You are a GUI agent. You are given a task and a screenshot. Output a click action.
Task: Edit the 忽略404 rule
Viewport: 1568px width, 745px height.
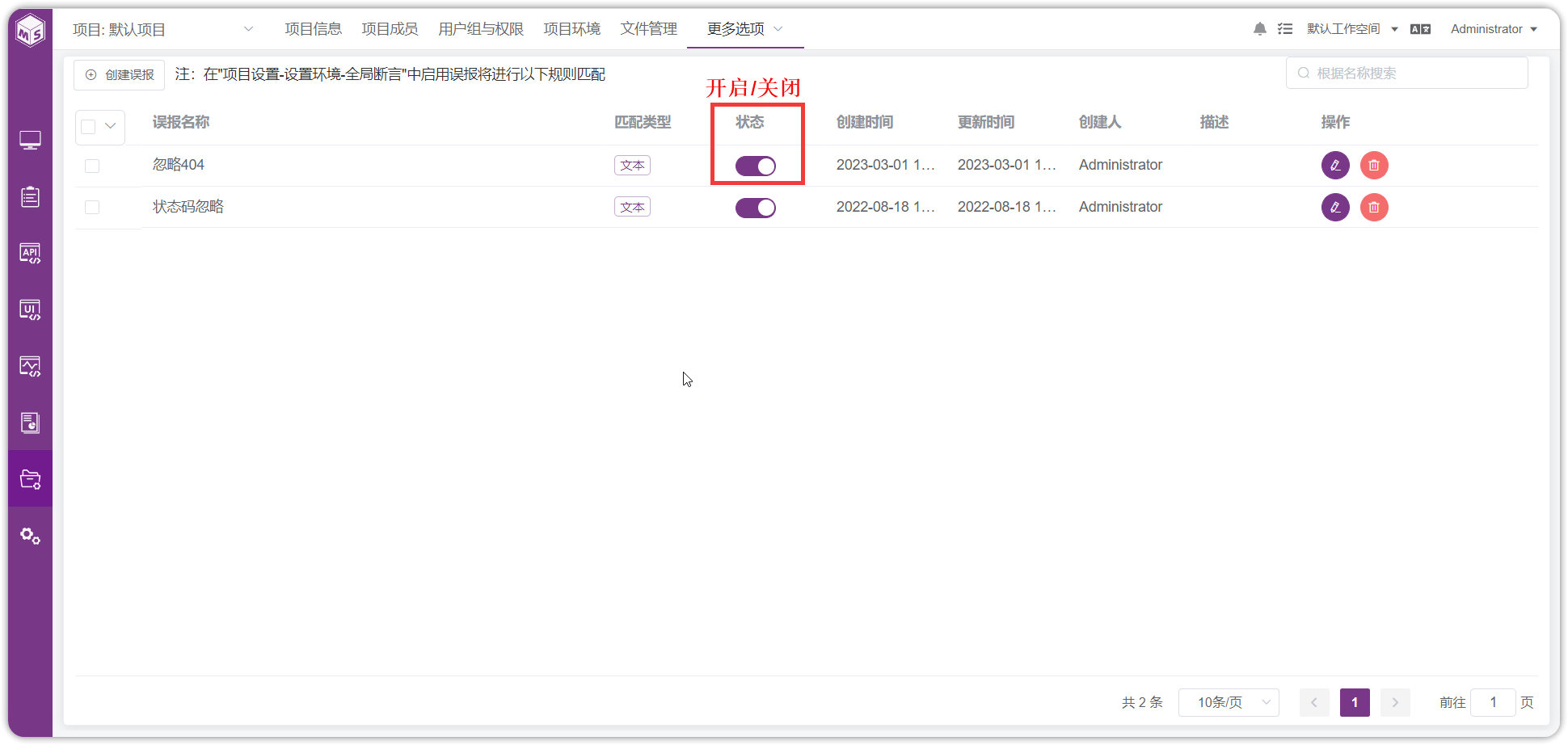[x=1335, y=165]
